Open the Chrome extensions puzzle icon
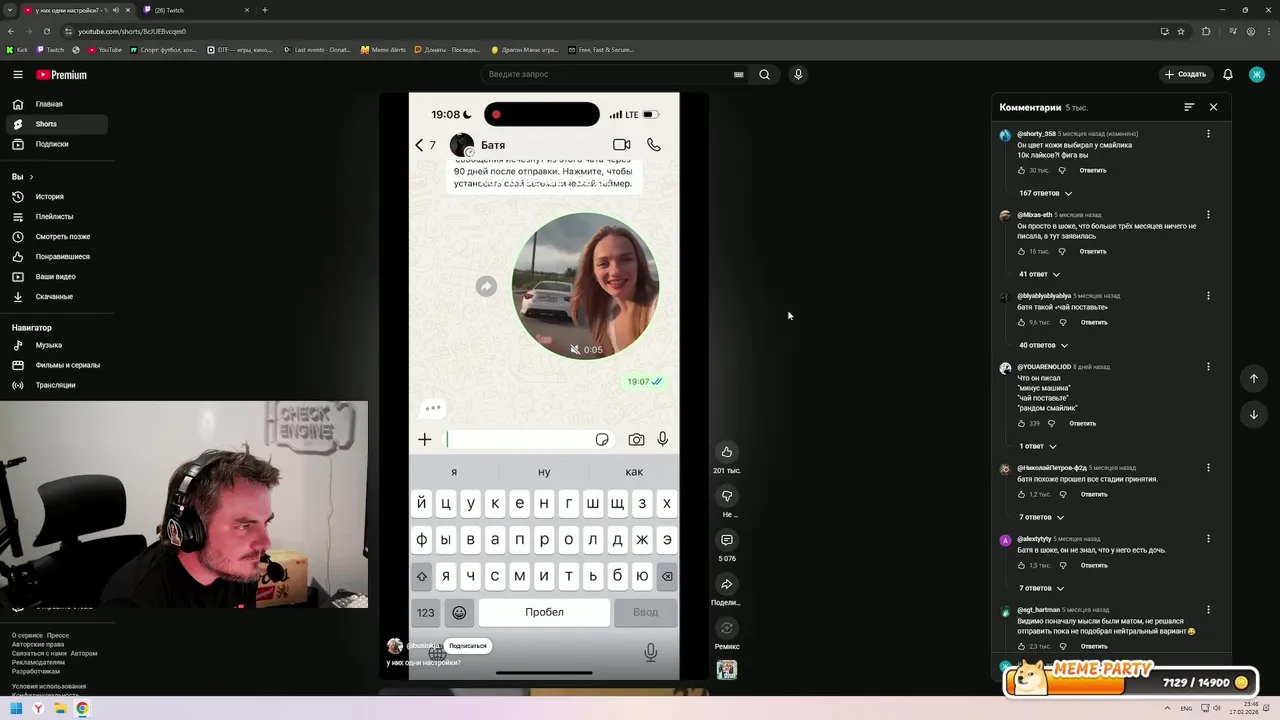The width and height of the screenshot is (1280, 720). 1206,31
